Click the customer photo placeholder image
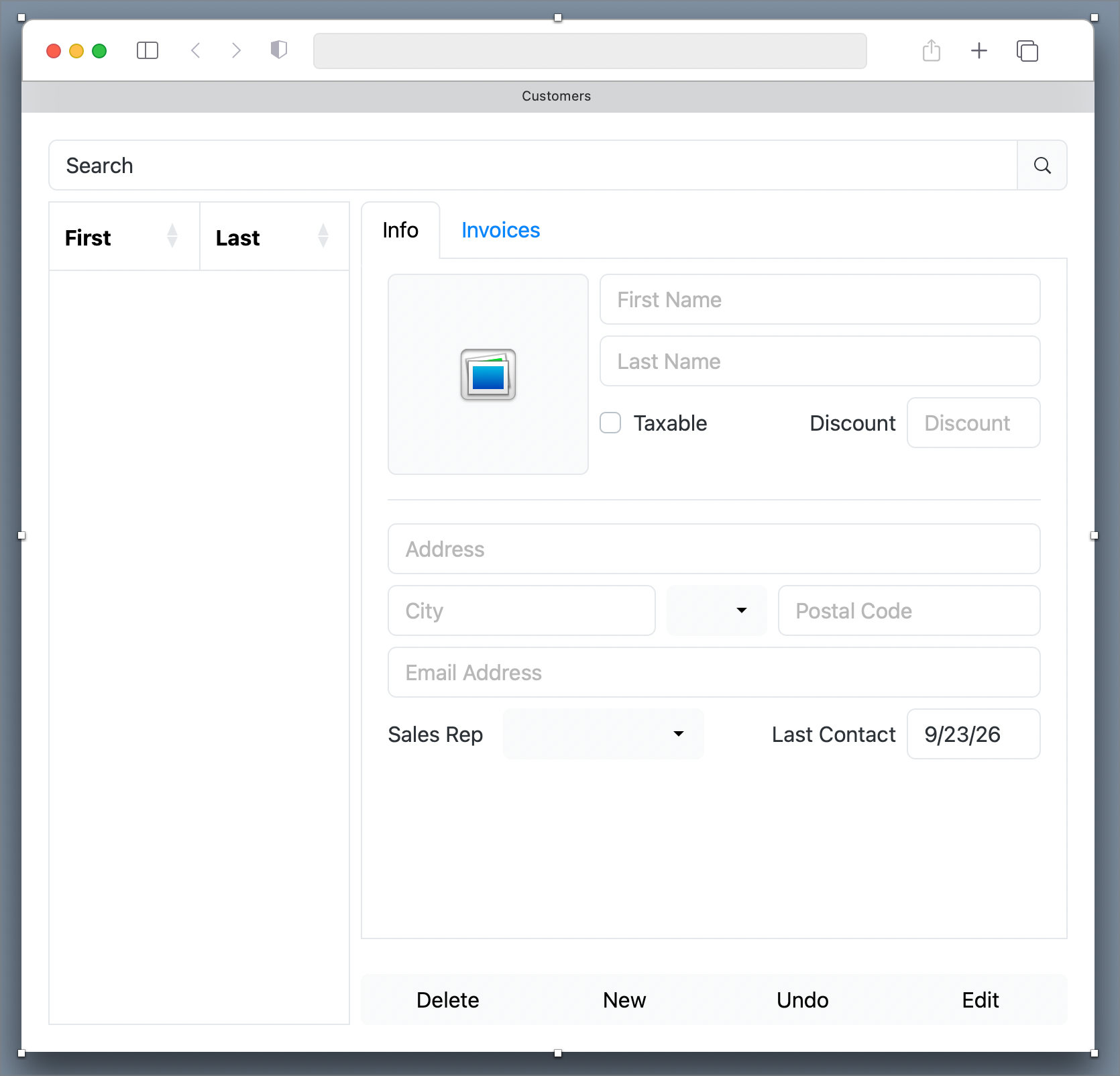The image size is (1120, 1076). (x=488, y=374)
